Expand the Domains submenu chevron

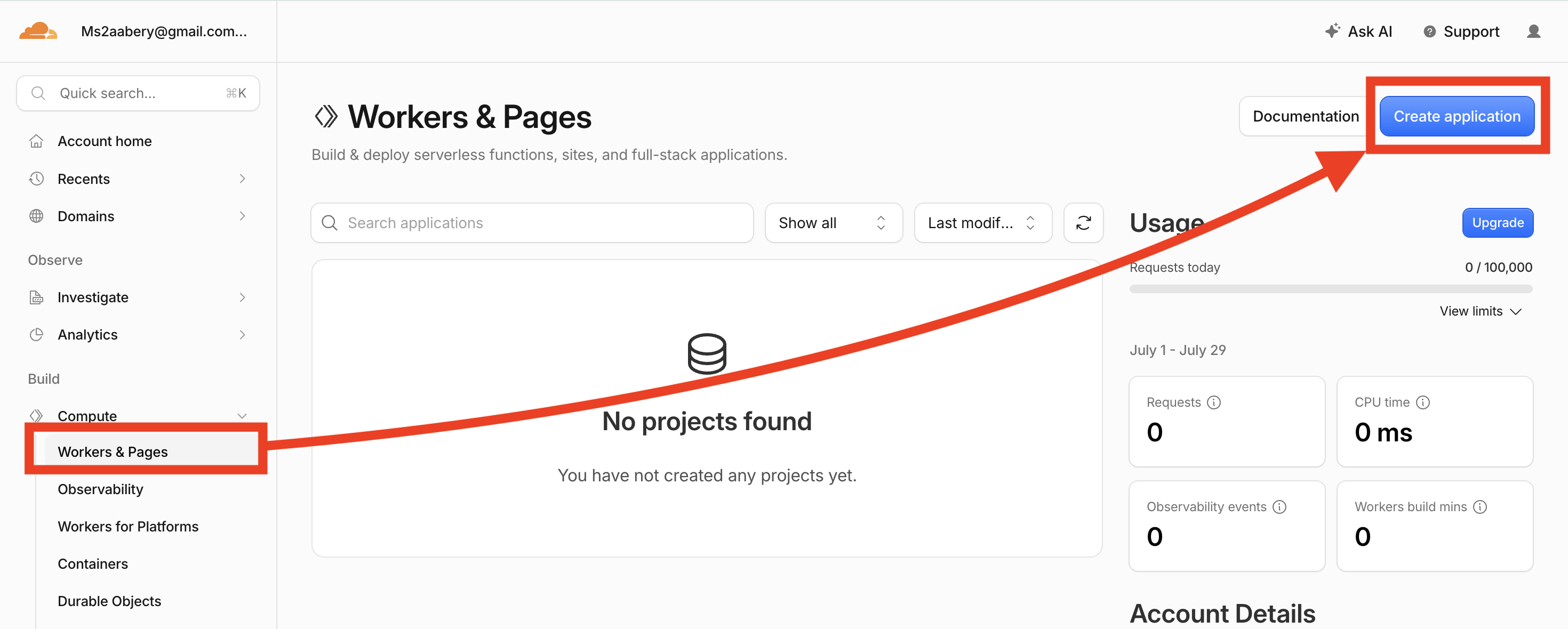coord(242,216)
